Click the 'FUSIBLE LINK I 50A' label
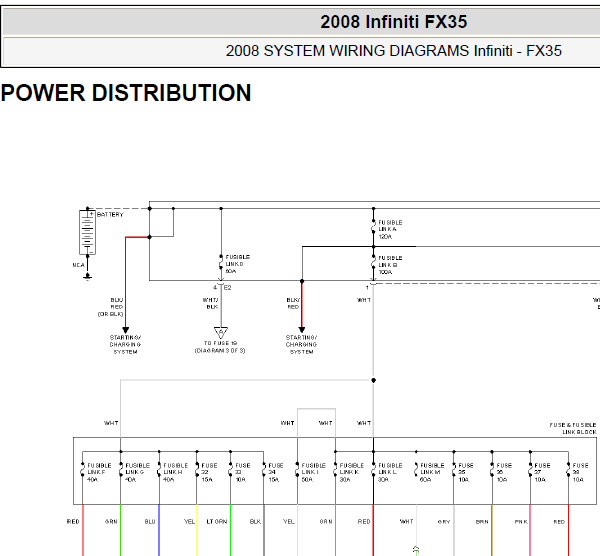Image resolution: width=600 pixels, height=556 pixels. (313, 472)
